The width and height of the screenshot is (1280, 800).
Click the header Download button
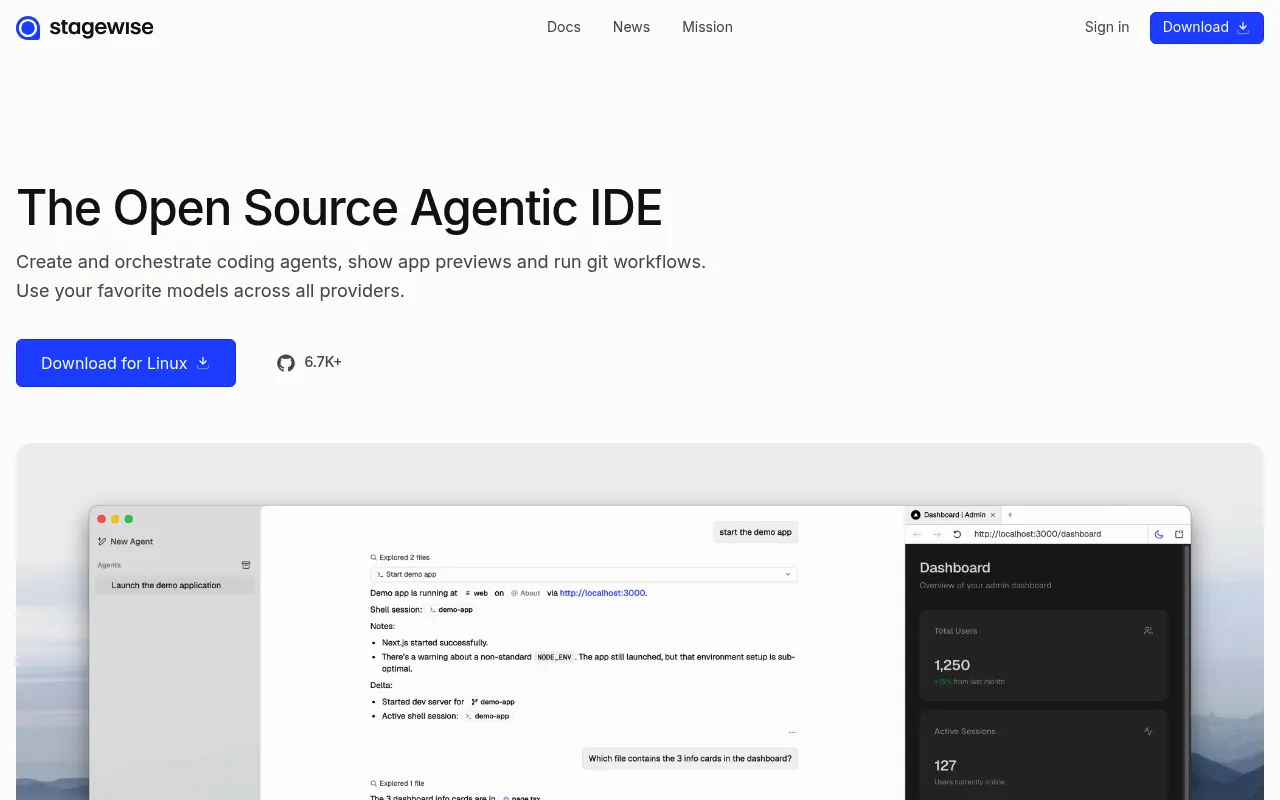click(1207, 27)
